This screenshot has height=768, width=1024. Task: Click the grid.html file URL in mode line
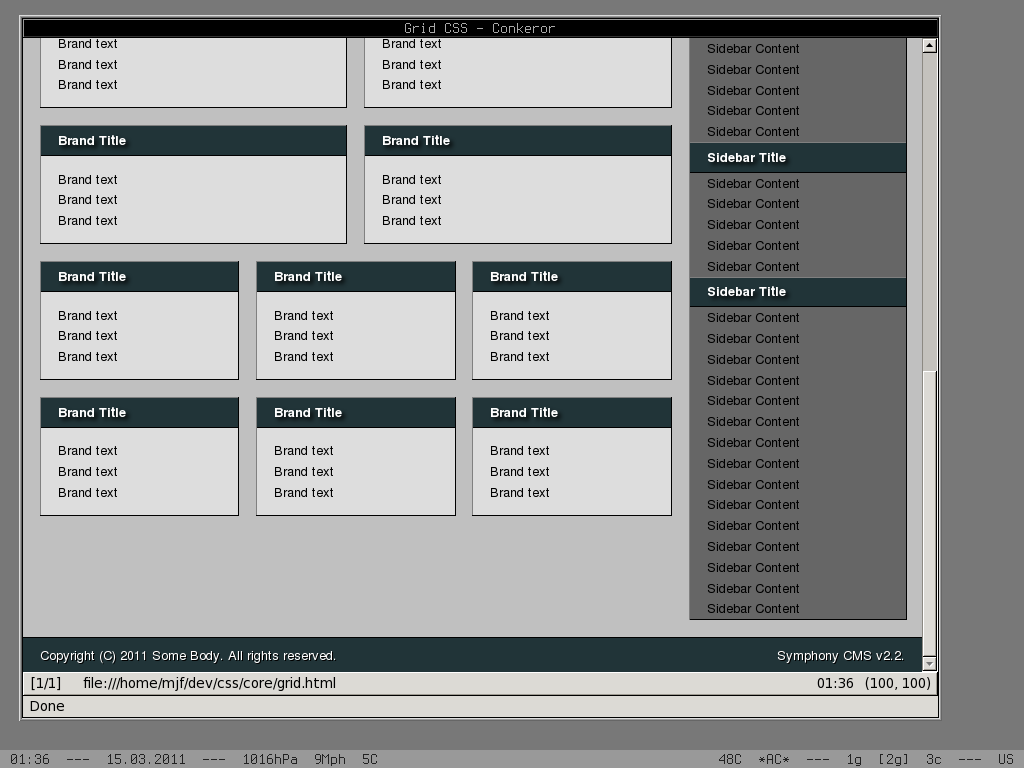pos(209,683)
